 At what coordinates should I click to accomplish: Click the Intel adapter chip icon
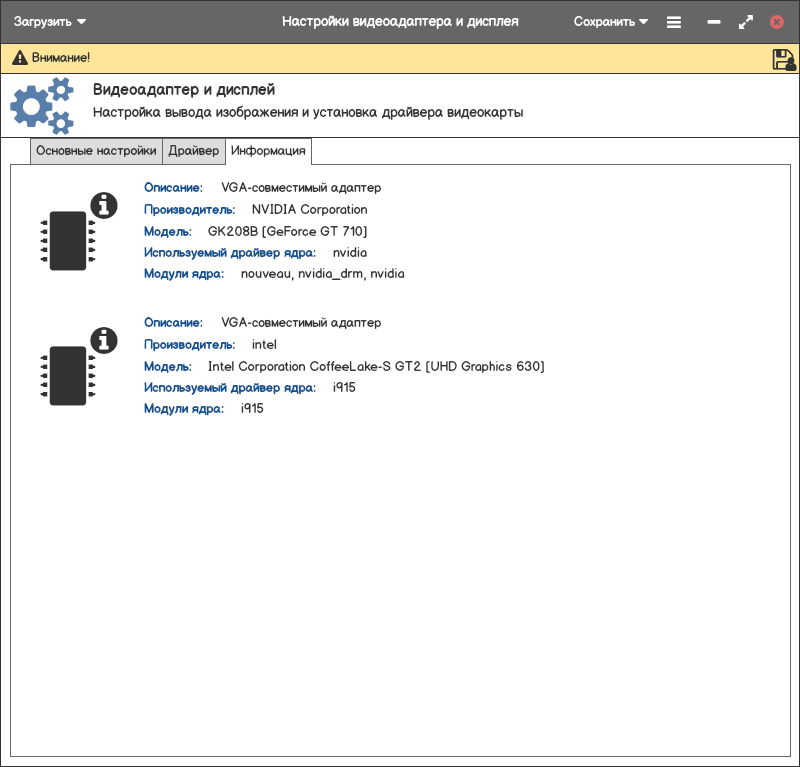pos(67,376)
